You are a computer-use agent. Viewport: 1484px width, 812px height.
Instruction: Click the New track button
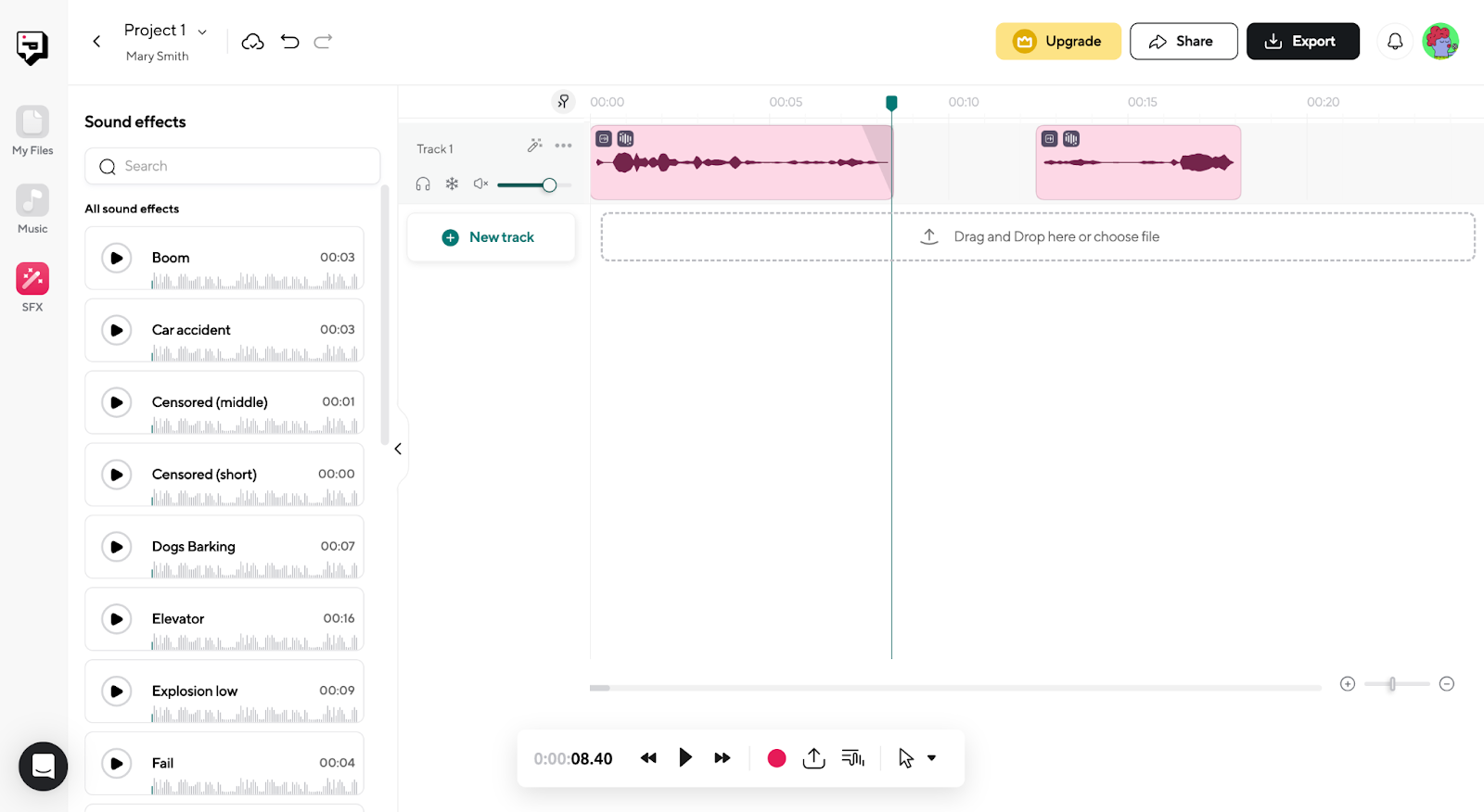(491, 237)
